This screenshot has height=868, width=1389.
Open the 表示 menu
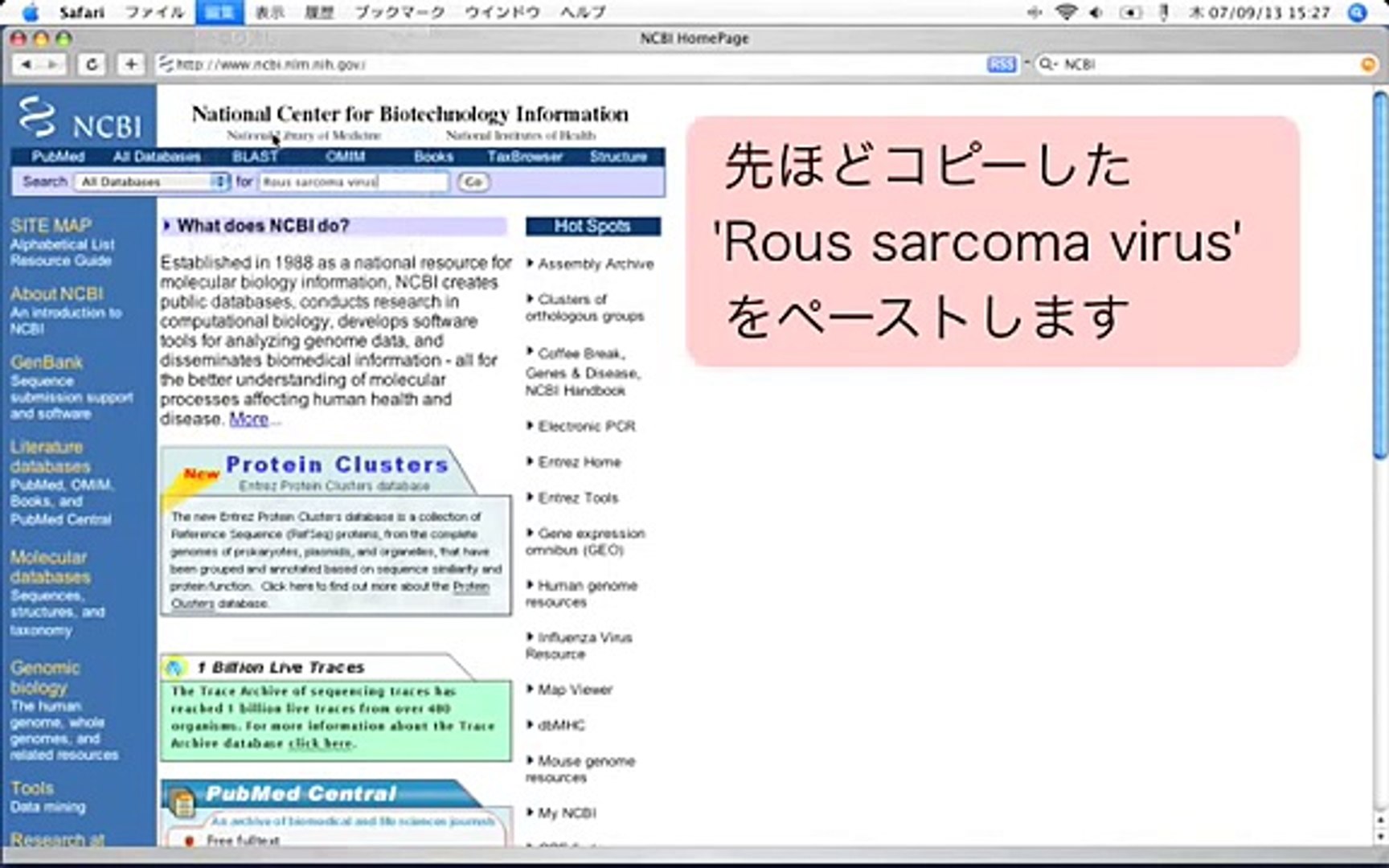[269, 12]
